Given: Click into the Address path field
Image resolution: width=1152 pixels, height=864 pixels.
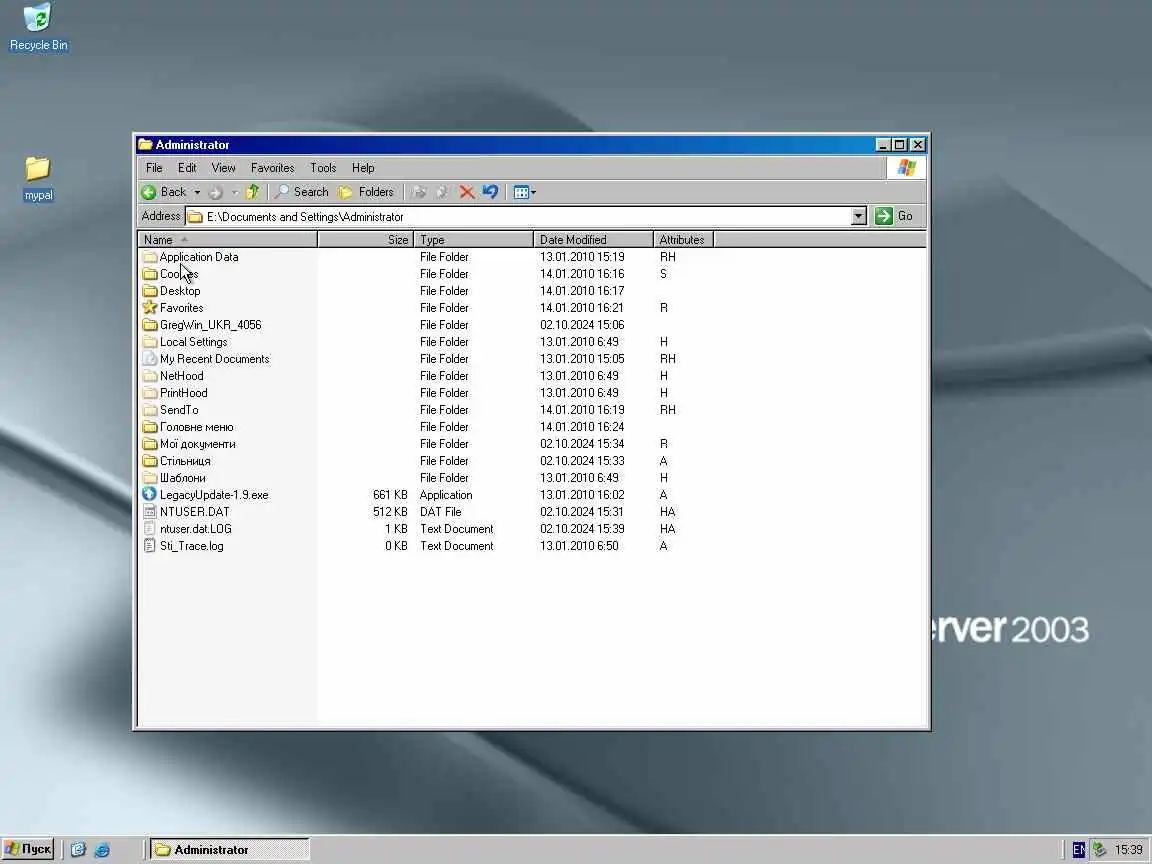Looking at the screenshot, I should (x=518, y=217).
